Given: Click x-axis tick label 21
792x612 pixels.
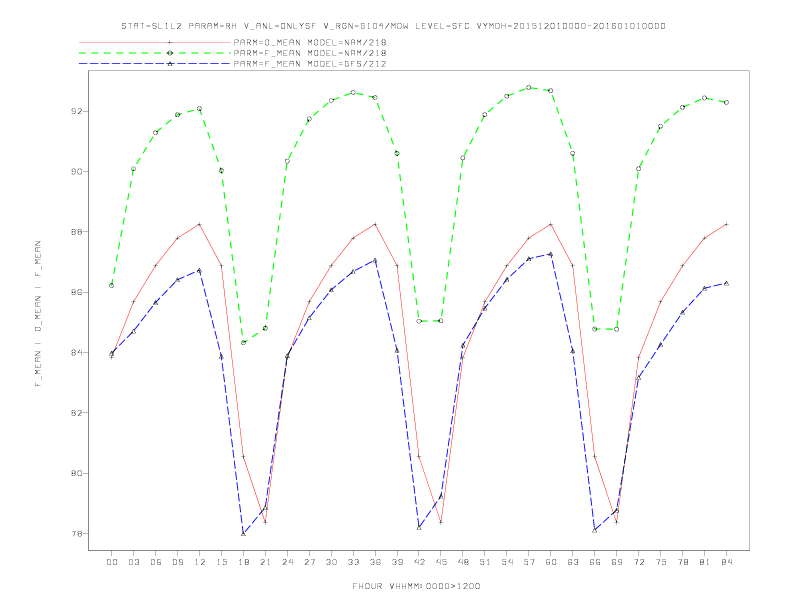Looking at the screenshot, I should click(x=265, y=562).
